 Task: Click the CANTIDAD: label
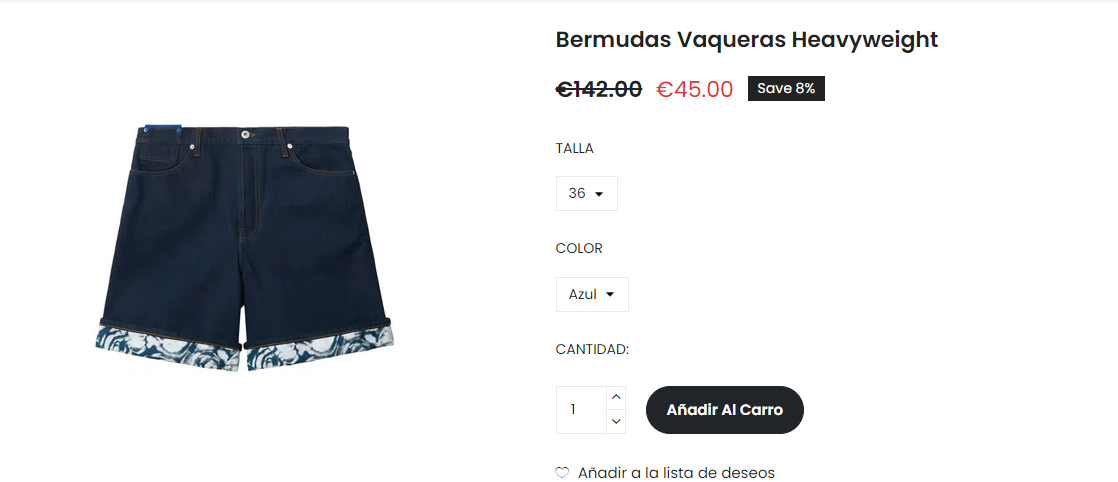pyautogui.click(x=592, y=349)
